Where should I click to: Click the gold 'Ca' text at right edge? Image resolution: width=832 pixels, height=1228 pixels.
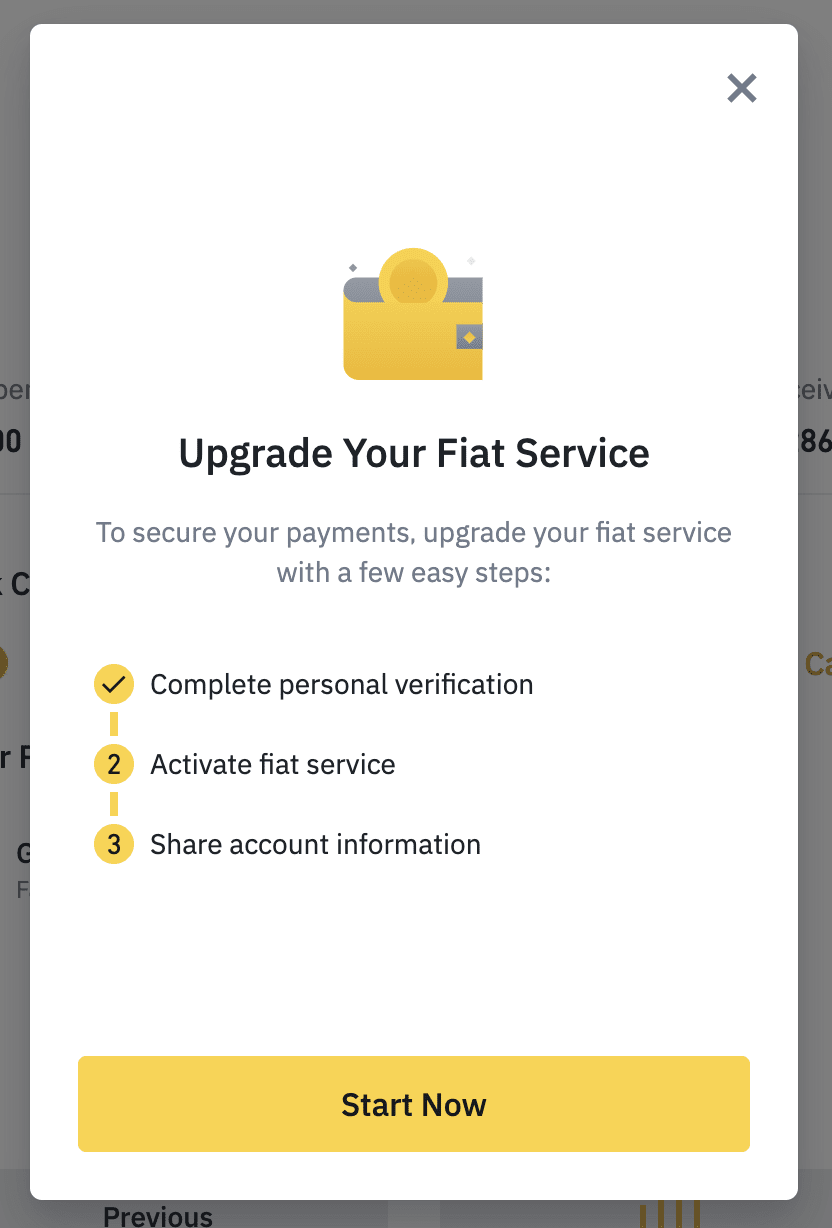pyautogui.click(x=818, y=664)
